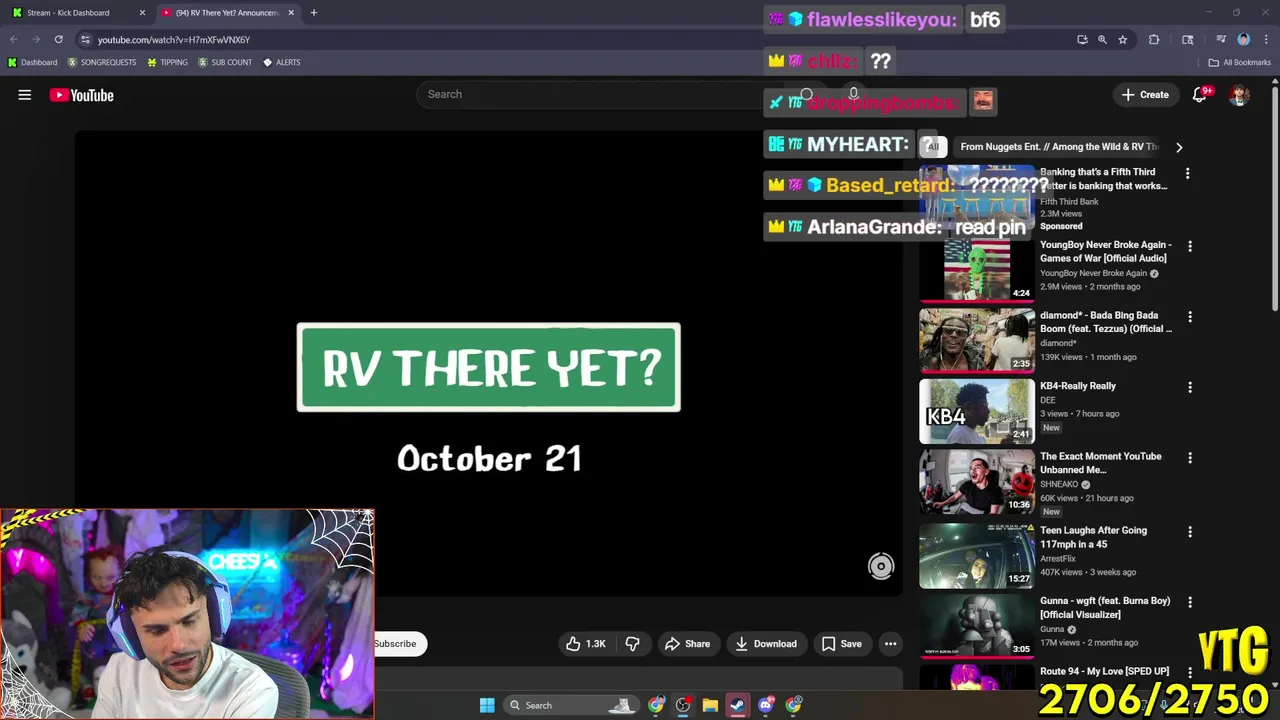The width and height of the screenshot is (1280, 720).
Task: Reload the YouTube page
Action: click(58, 39)
